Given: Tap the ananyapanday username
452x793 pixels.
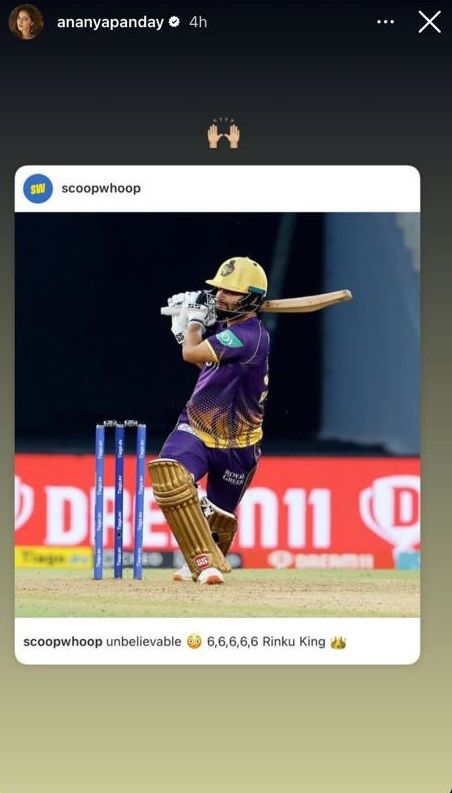Looking at the screenshot, I should click(x=110, y=22).
